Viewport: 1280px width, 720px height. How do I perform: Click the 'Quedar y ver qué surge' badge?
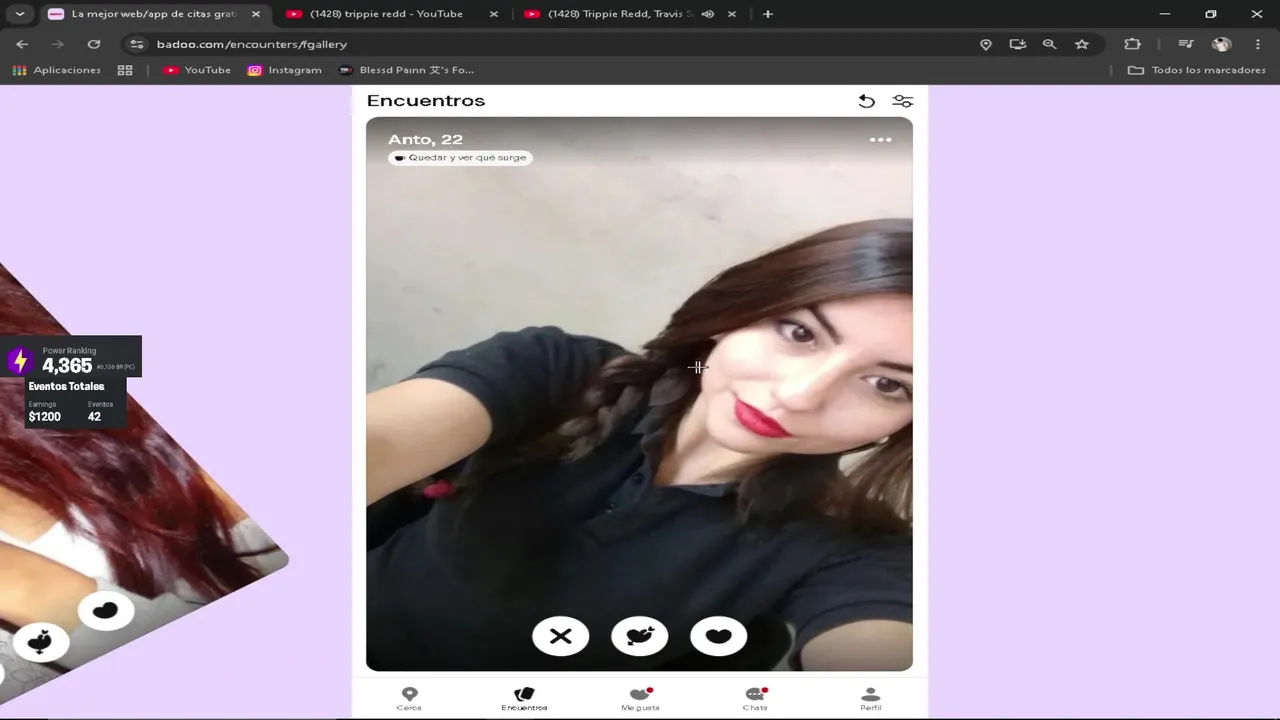coord(460,158)
